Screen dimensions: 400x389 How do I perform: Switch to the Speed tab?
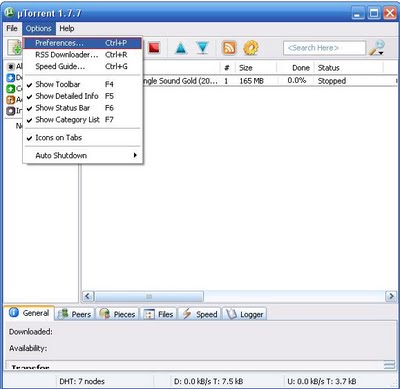(200, 314)
